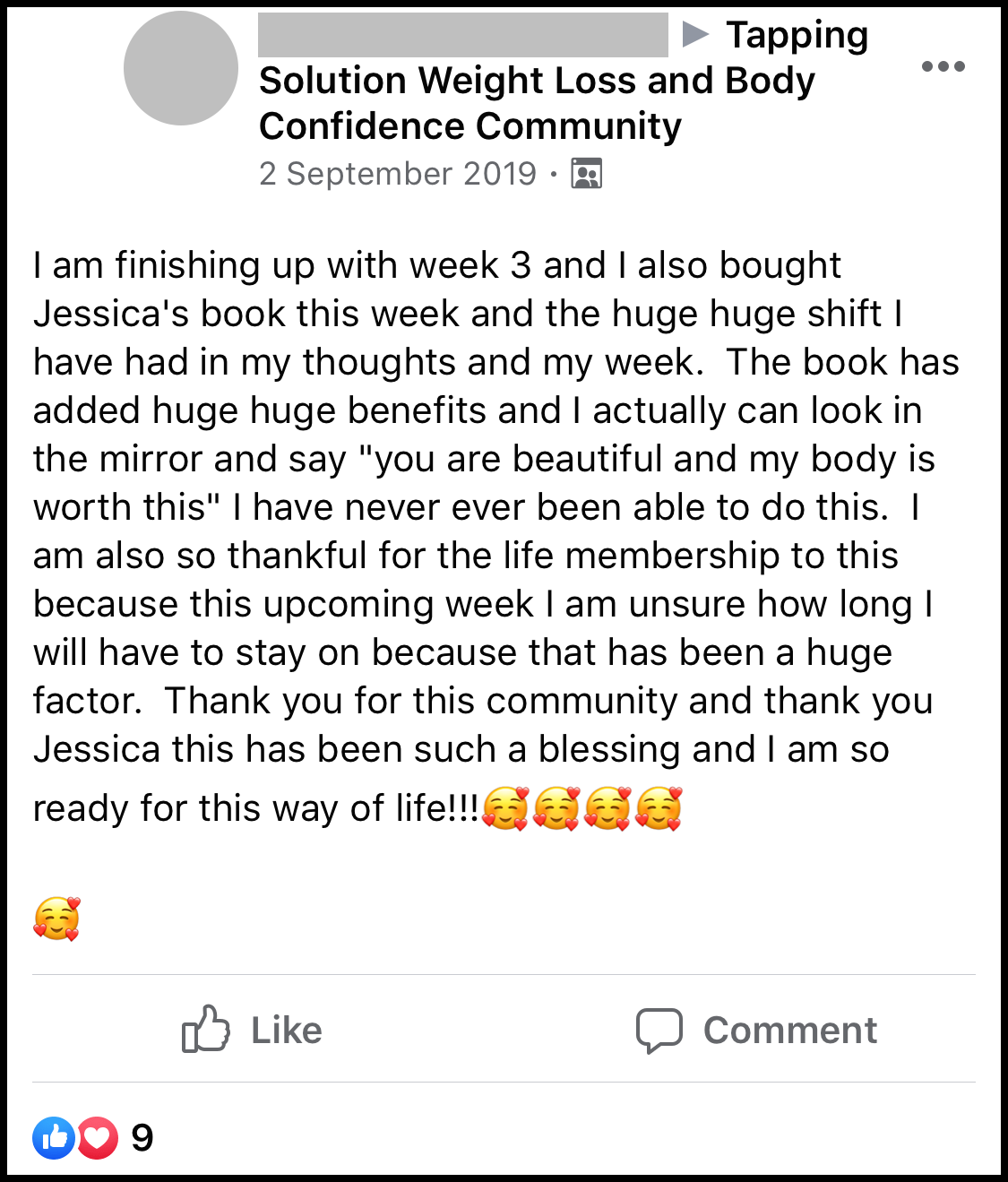Open the post options three-dot menu
Image resolution: width=1008 pixels, height=1182 pixels.
point(943,66)
